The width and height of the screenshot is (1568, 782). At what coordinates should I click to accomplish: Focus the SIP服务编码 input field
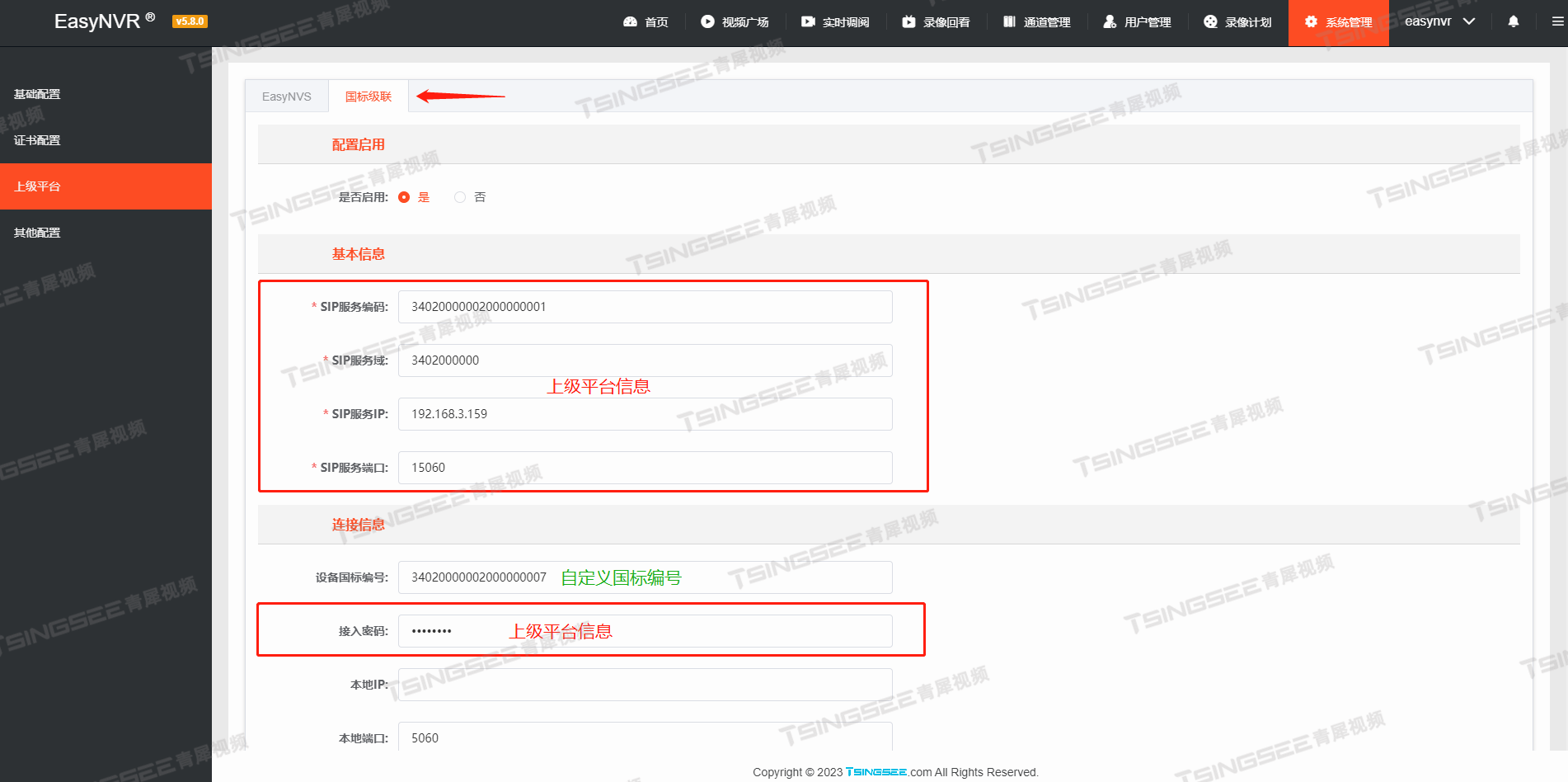click(646, 307)
